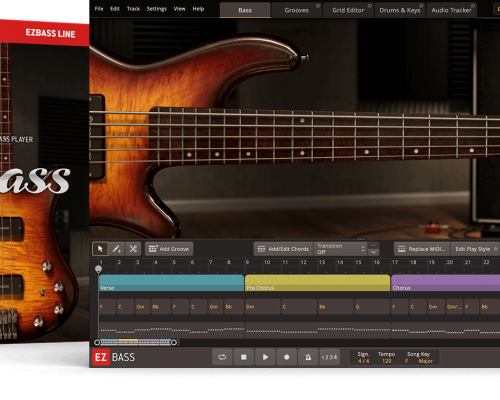The image size is (500, 400).
Task: Select the arrow pointer tool
Action: (x=100, y=249)
